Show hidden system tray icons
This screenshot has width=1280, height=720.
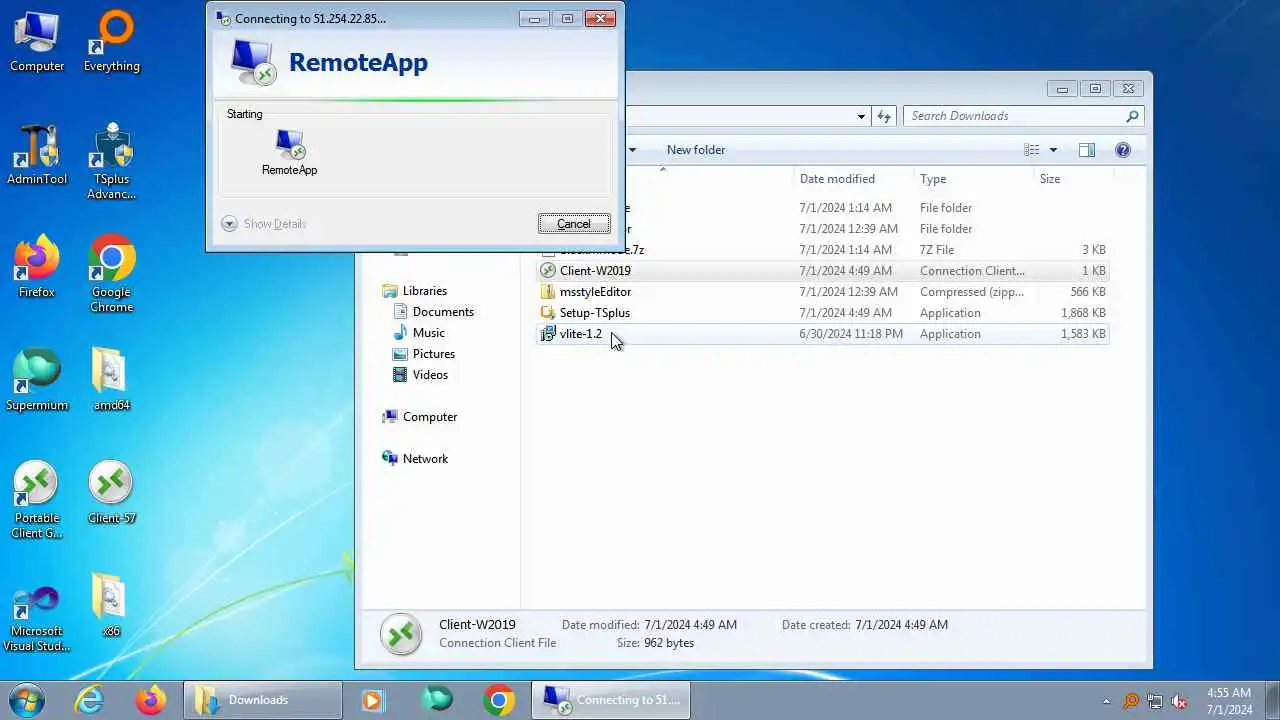(1106, 701)
